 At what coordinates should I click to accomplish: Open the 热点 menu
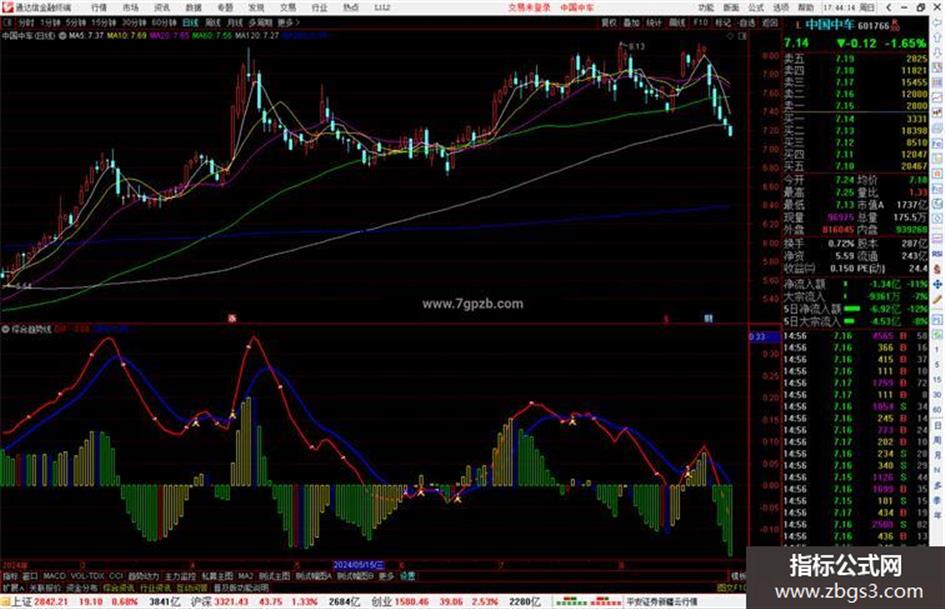click(351, 7)
